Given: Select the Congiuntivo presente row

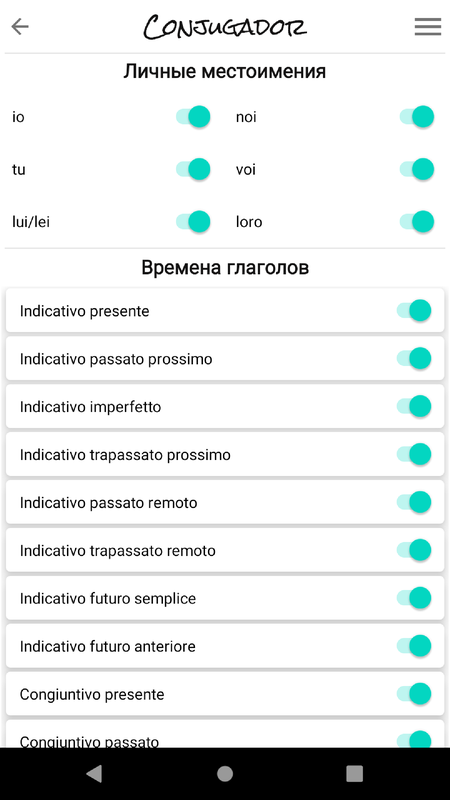Looking at the screenshot, I should point(225,694).
